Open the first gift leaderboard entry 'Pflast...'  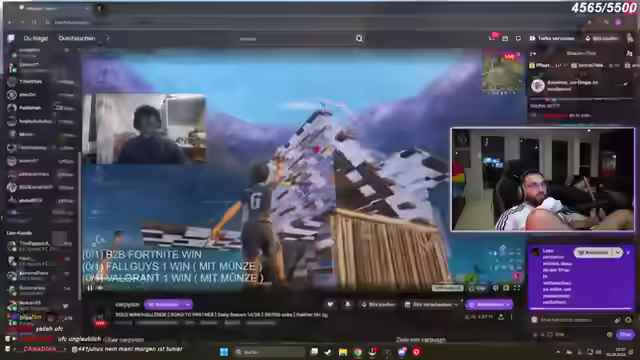point(549,65)
